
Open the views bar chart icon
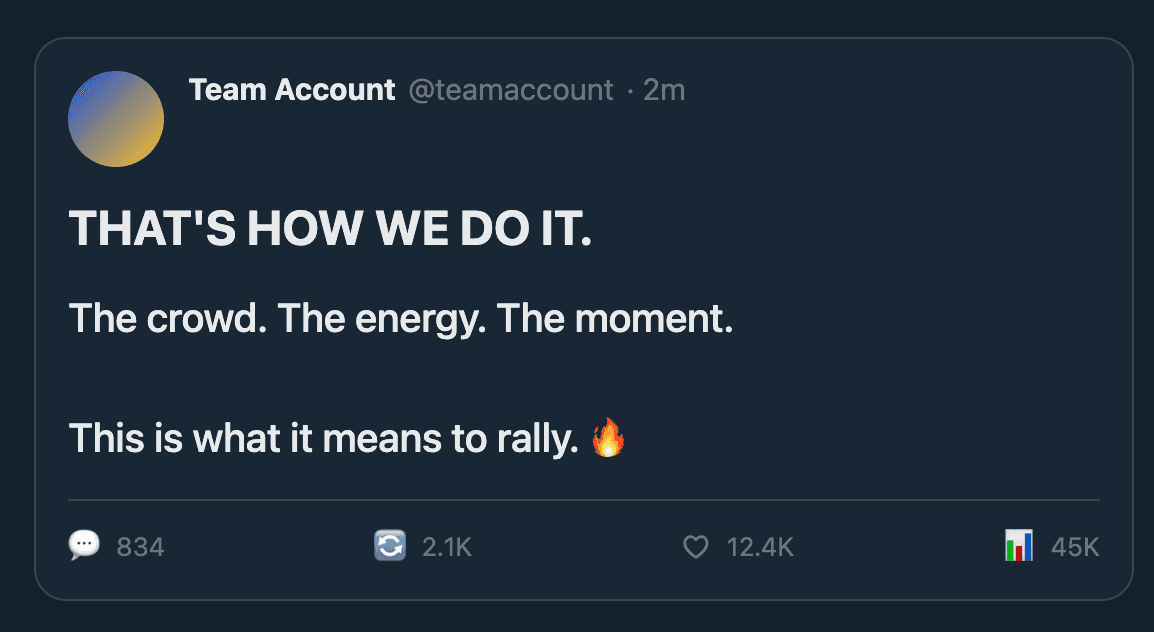1018,546
